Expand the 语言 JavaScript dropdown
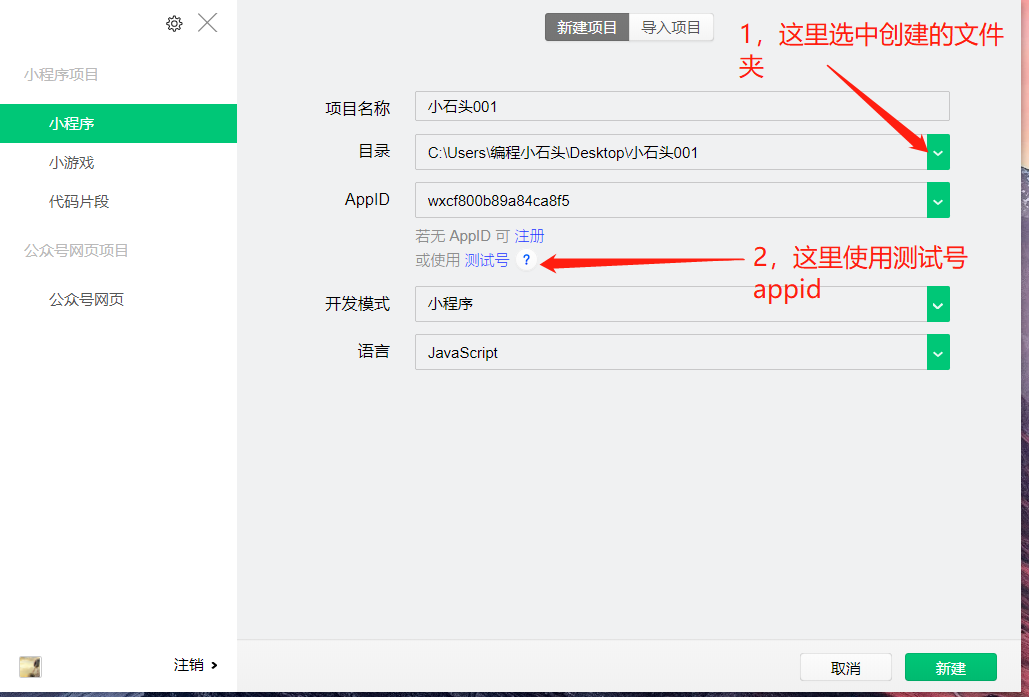Image resolution: width=1029 pixels, height=697 pixels. click(938, 352)
